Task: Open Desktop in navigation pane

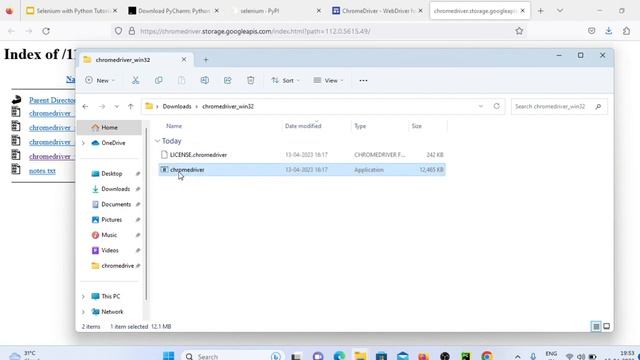Action: click(x=111, y=174)
